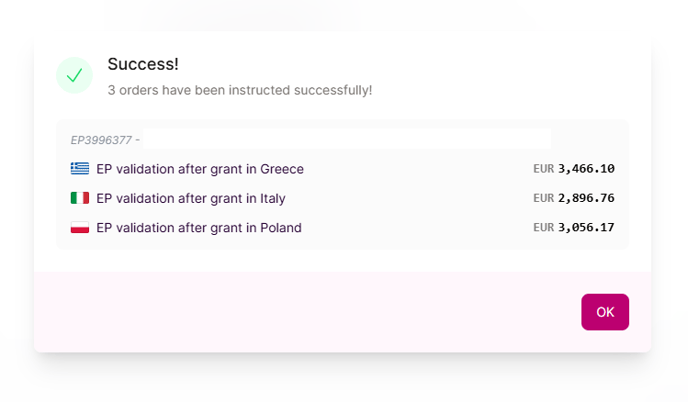Image resolution: width=688 pixels, height=402 pixels.
Task: Click the EUR label in Italy row
Action: coord(543,198)
